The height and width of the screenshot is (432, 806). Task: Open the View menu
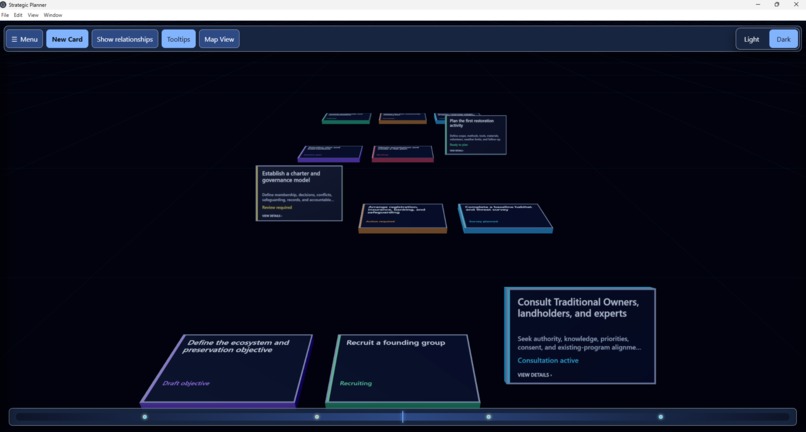click(33, 15)
